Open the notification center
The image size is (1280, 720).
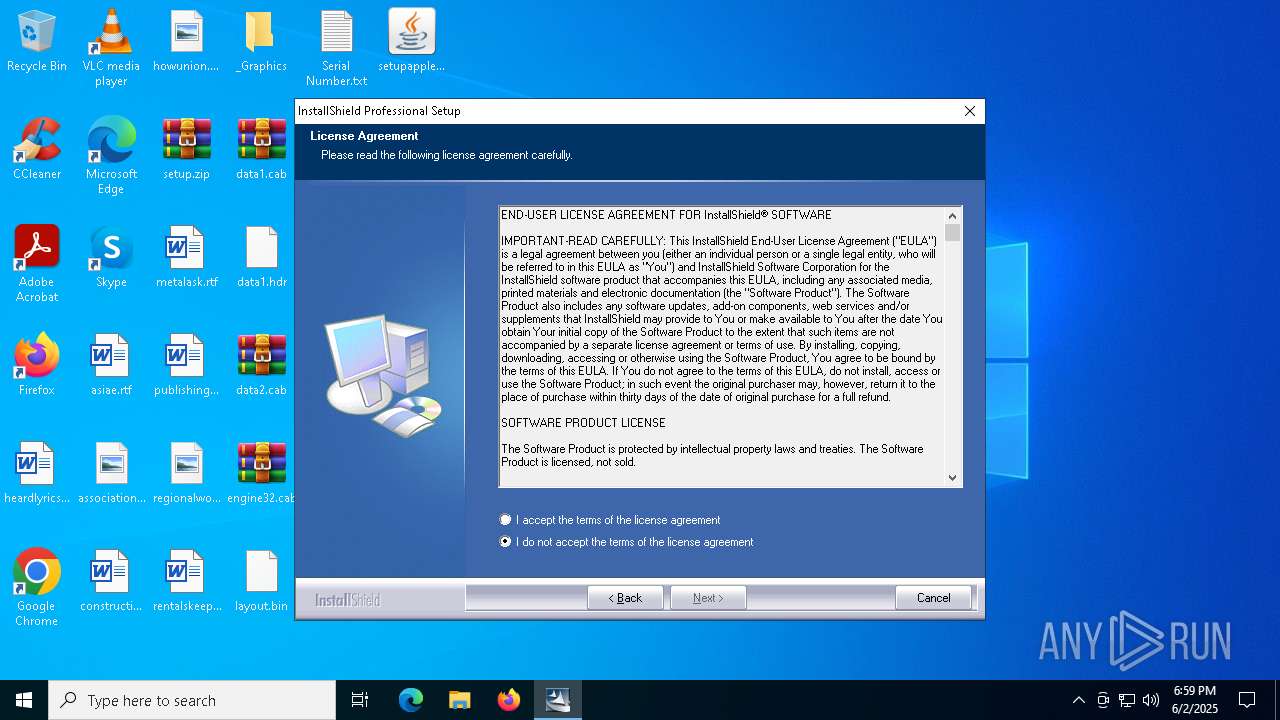coord(1247,700)
